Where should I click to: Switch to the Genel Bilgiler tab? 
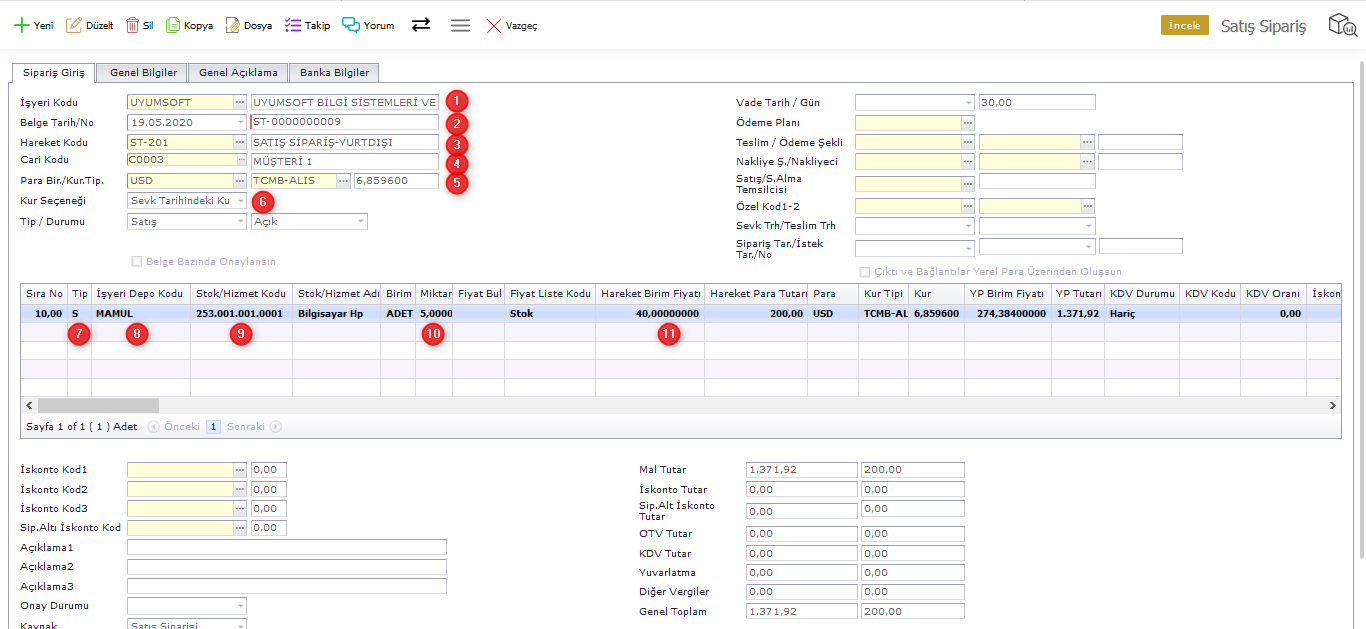coord(143,73)
